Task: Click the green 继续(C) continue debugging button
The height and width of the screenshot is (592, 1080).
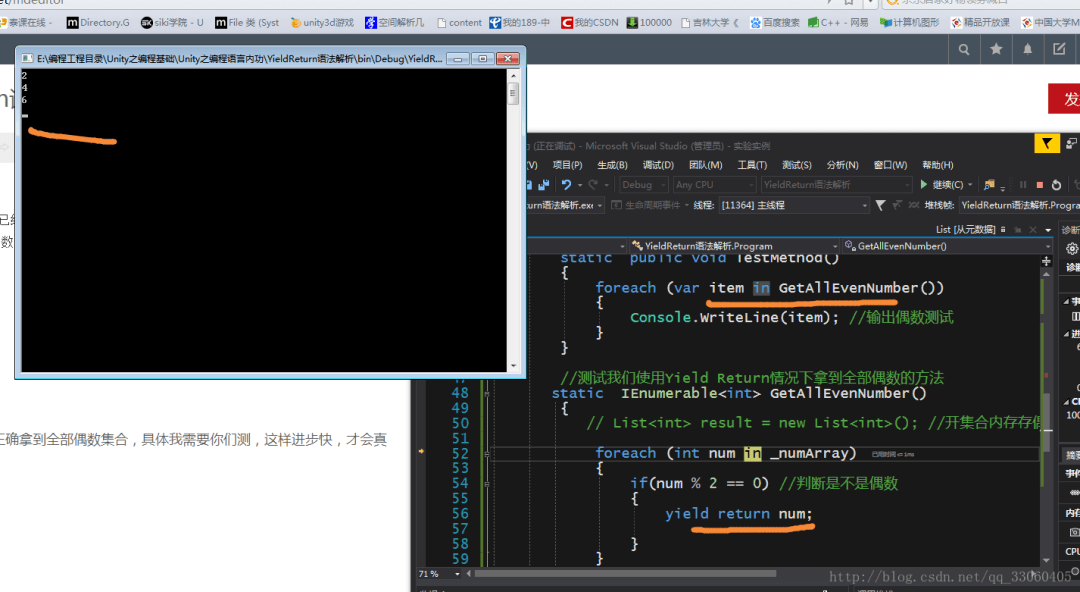Action: point(935,185)
